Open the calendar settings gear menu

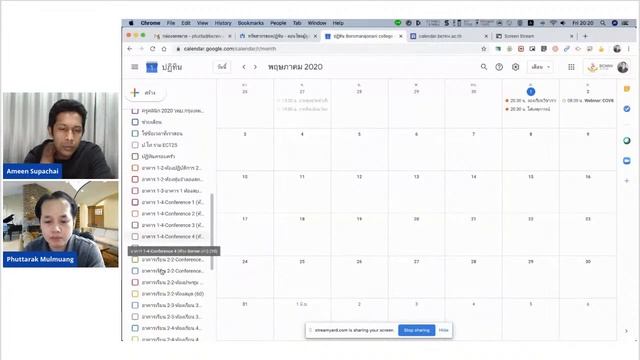coord(516,67)
